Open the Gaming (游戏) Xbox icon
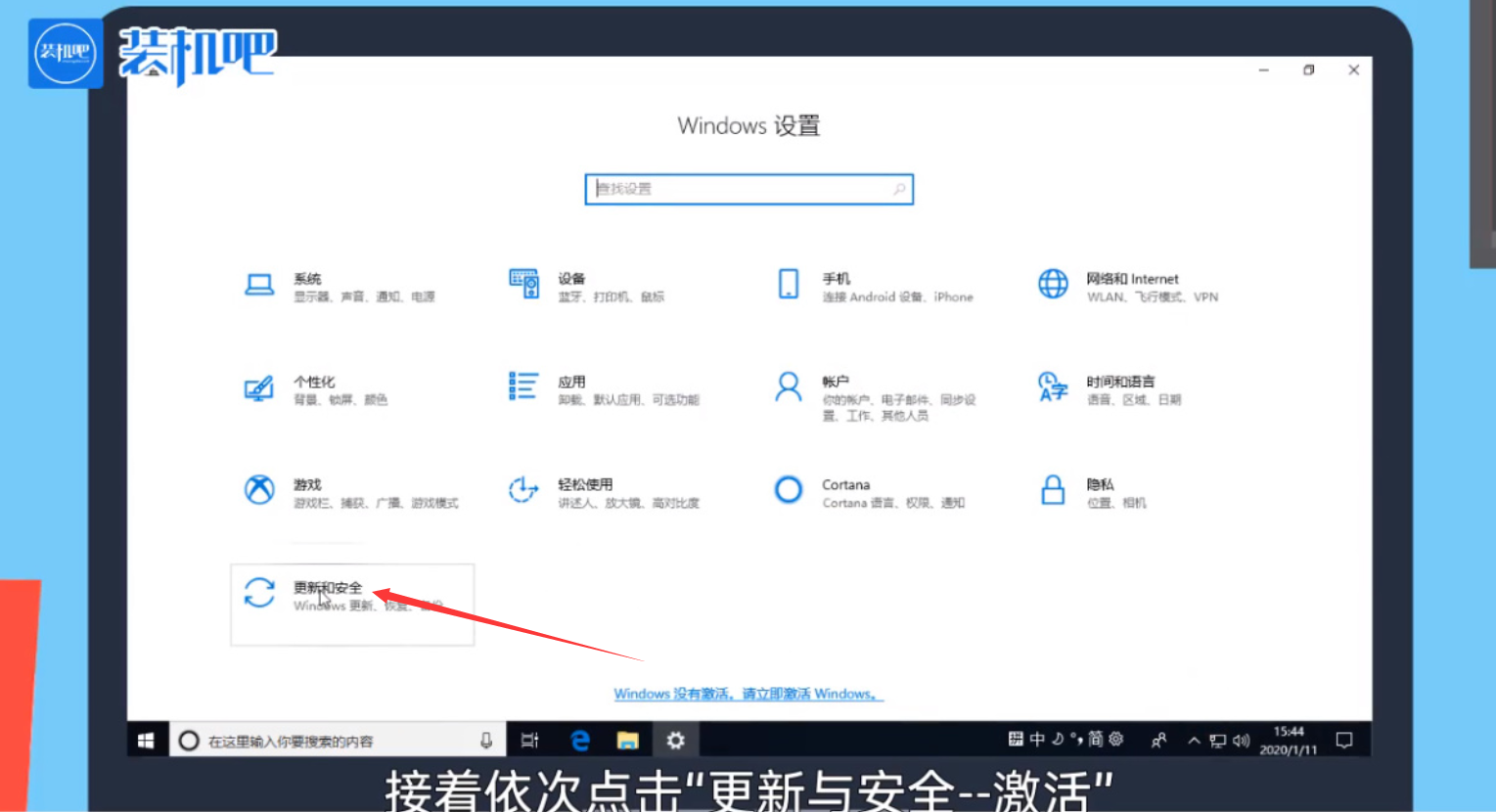 259,489
